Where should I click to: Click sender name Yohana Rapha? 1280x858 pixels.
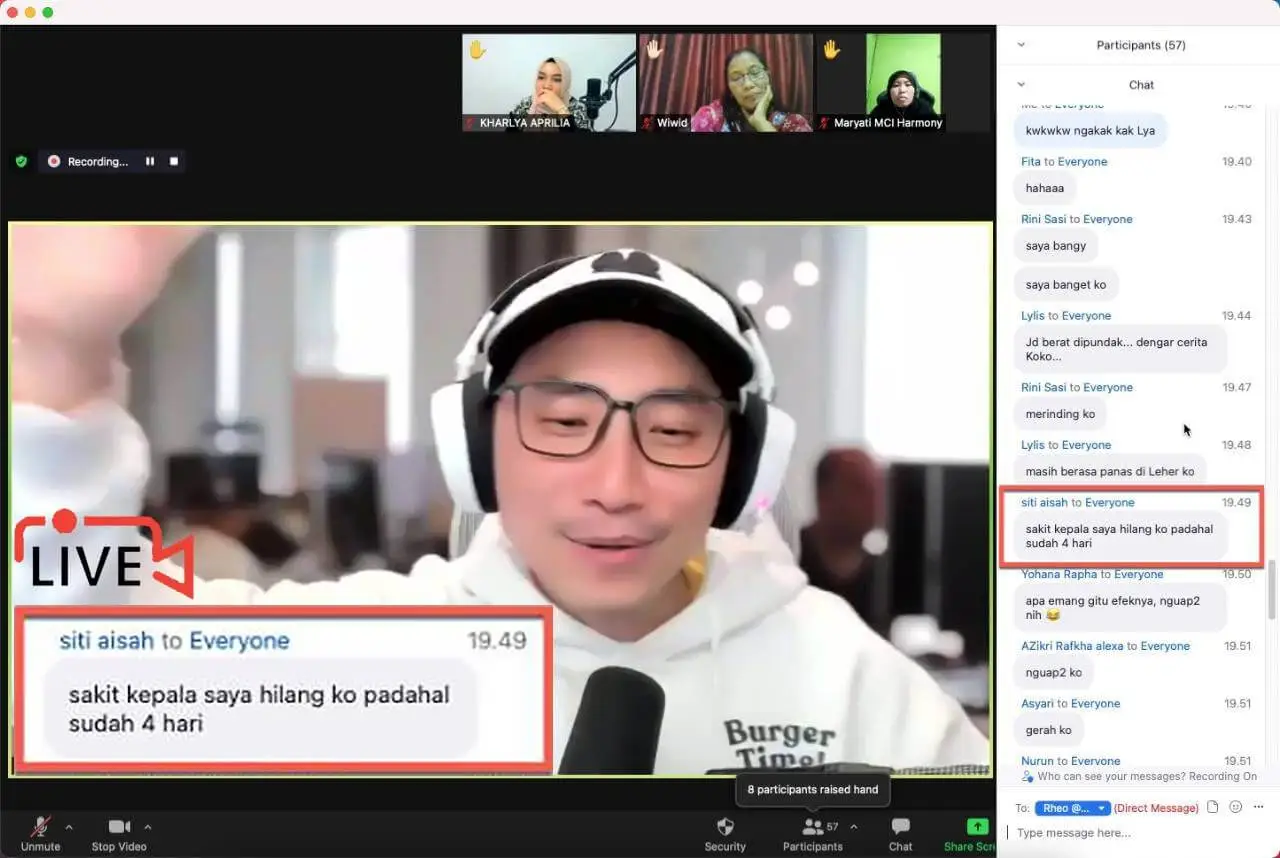[1059, 574]
